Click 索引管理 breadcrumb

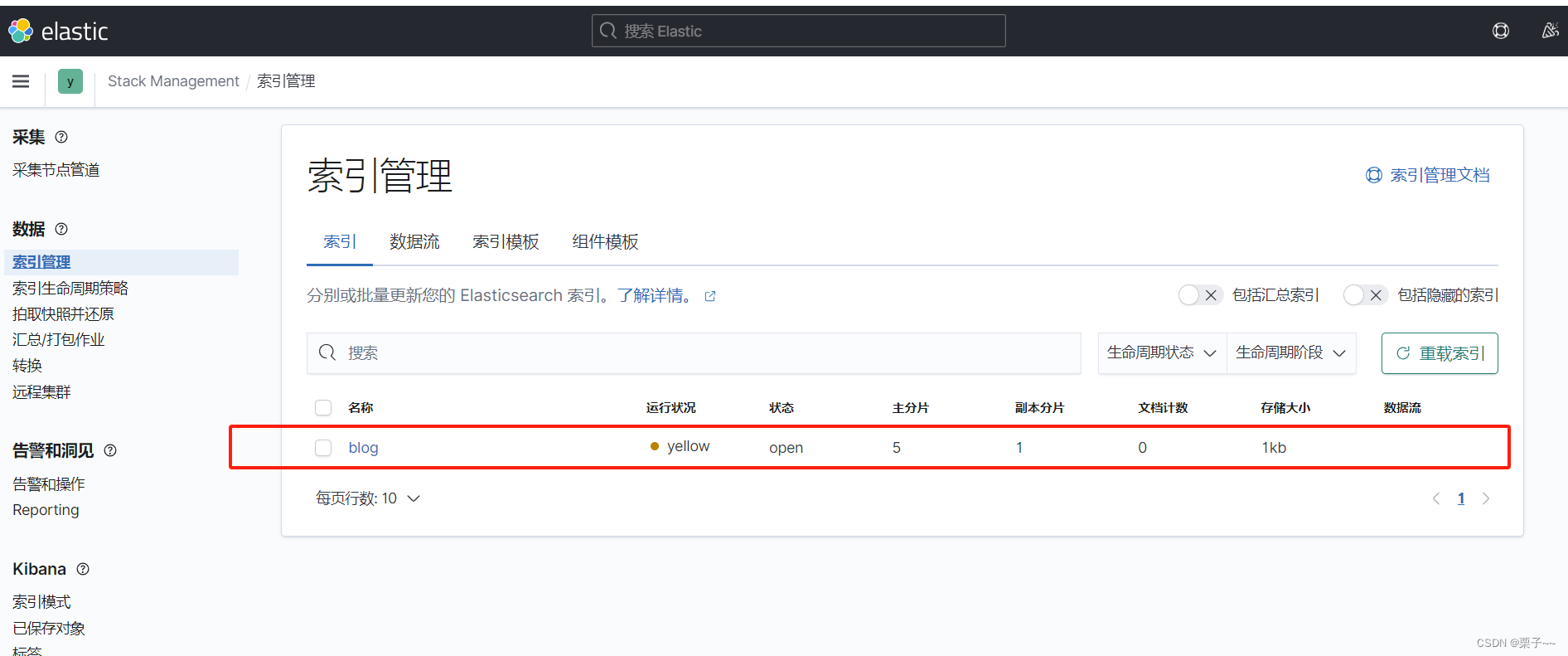click(x=286, y=81)
